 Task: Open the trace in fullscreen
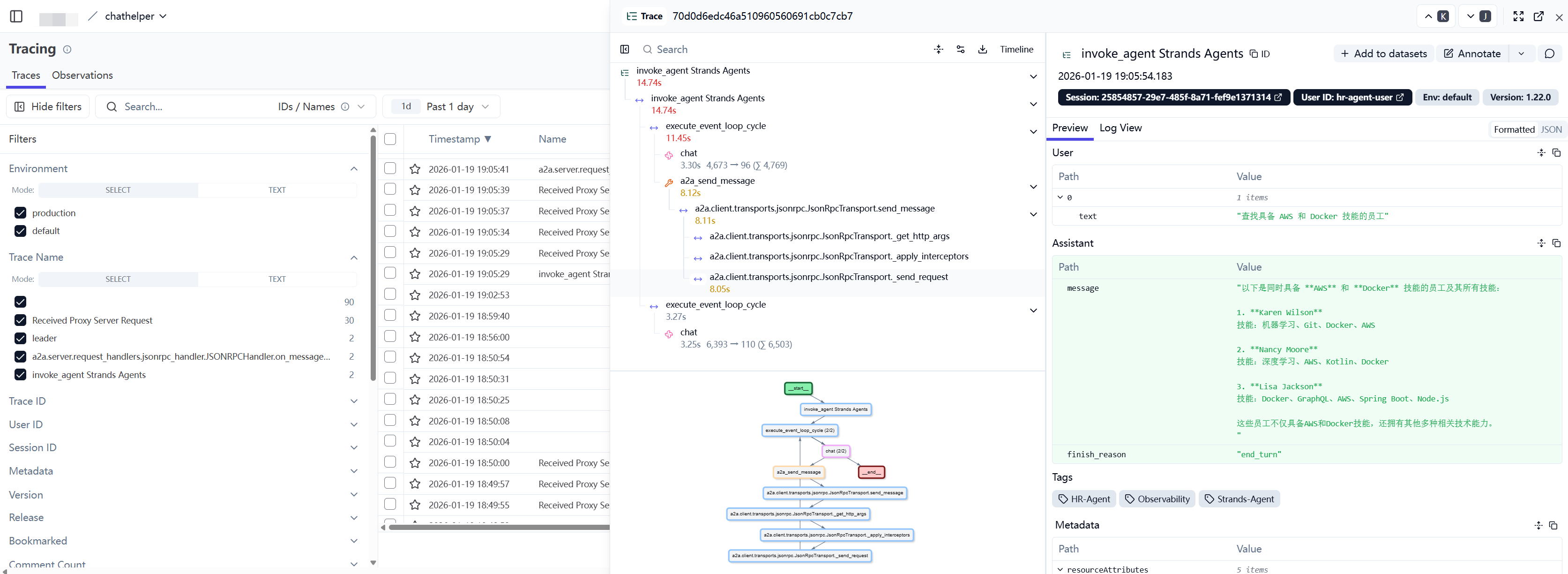pyautogui.click(x=1518, y=16)
